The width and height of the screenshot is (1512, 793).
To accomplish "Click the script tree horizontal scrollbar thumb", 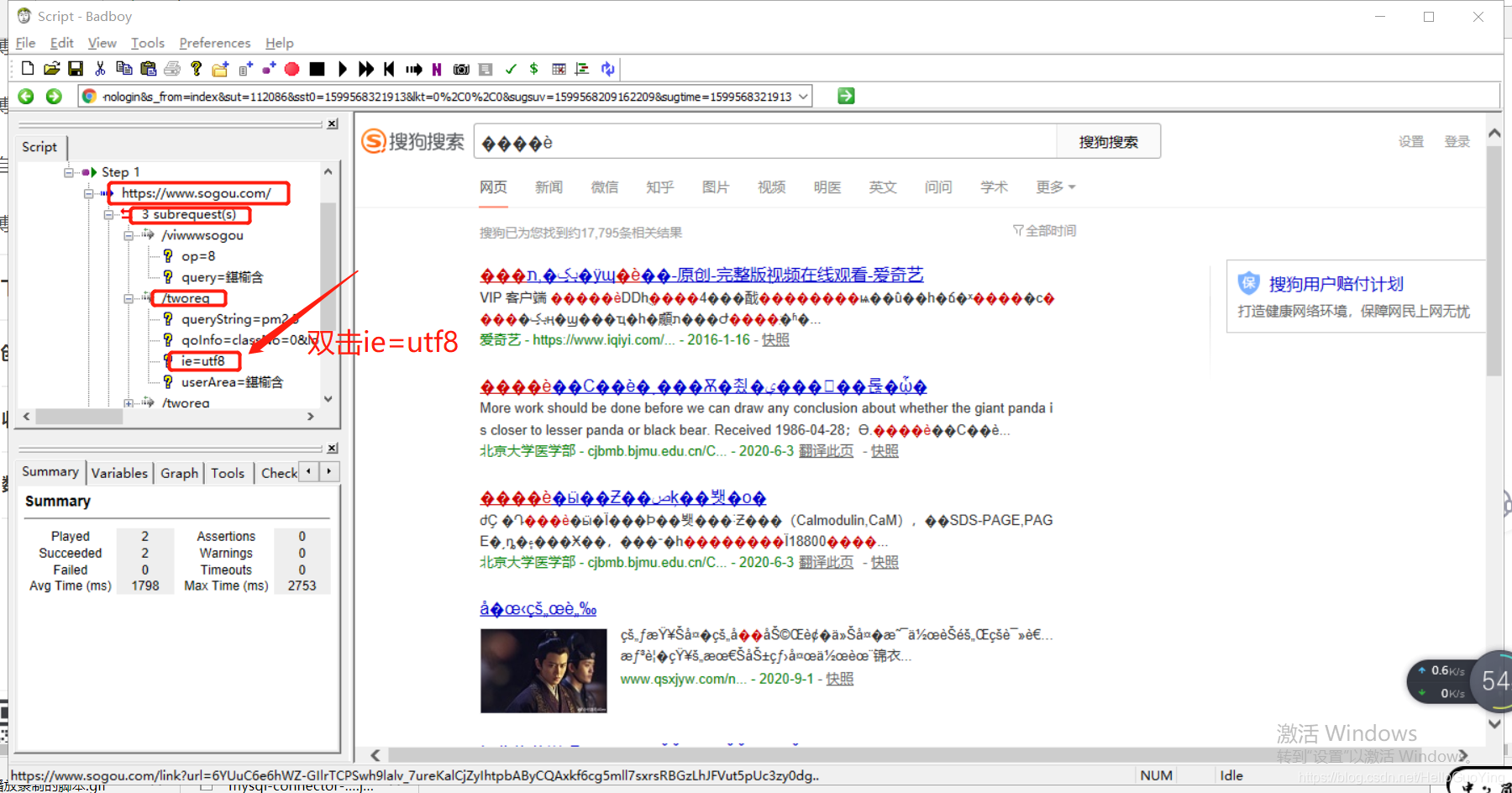I will pos(79,416).
